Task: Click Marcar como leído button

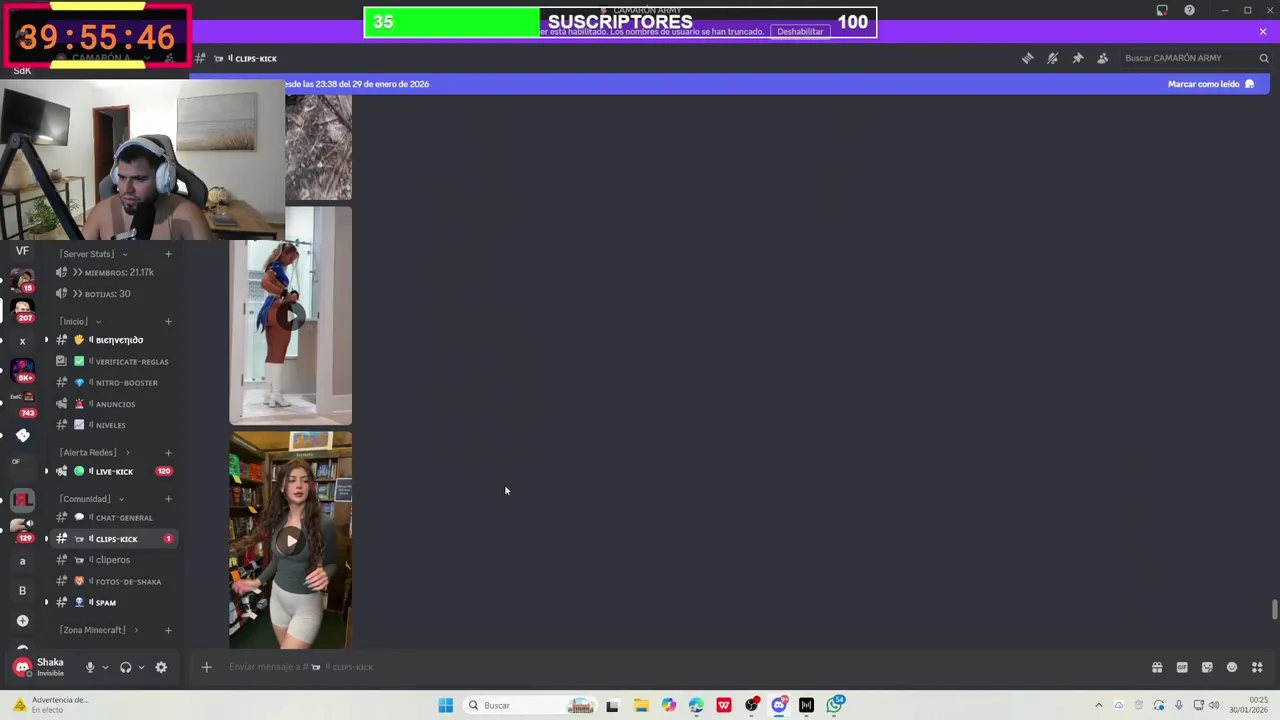Action: click(x=1210, y=84)
